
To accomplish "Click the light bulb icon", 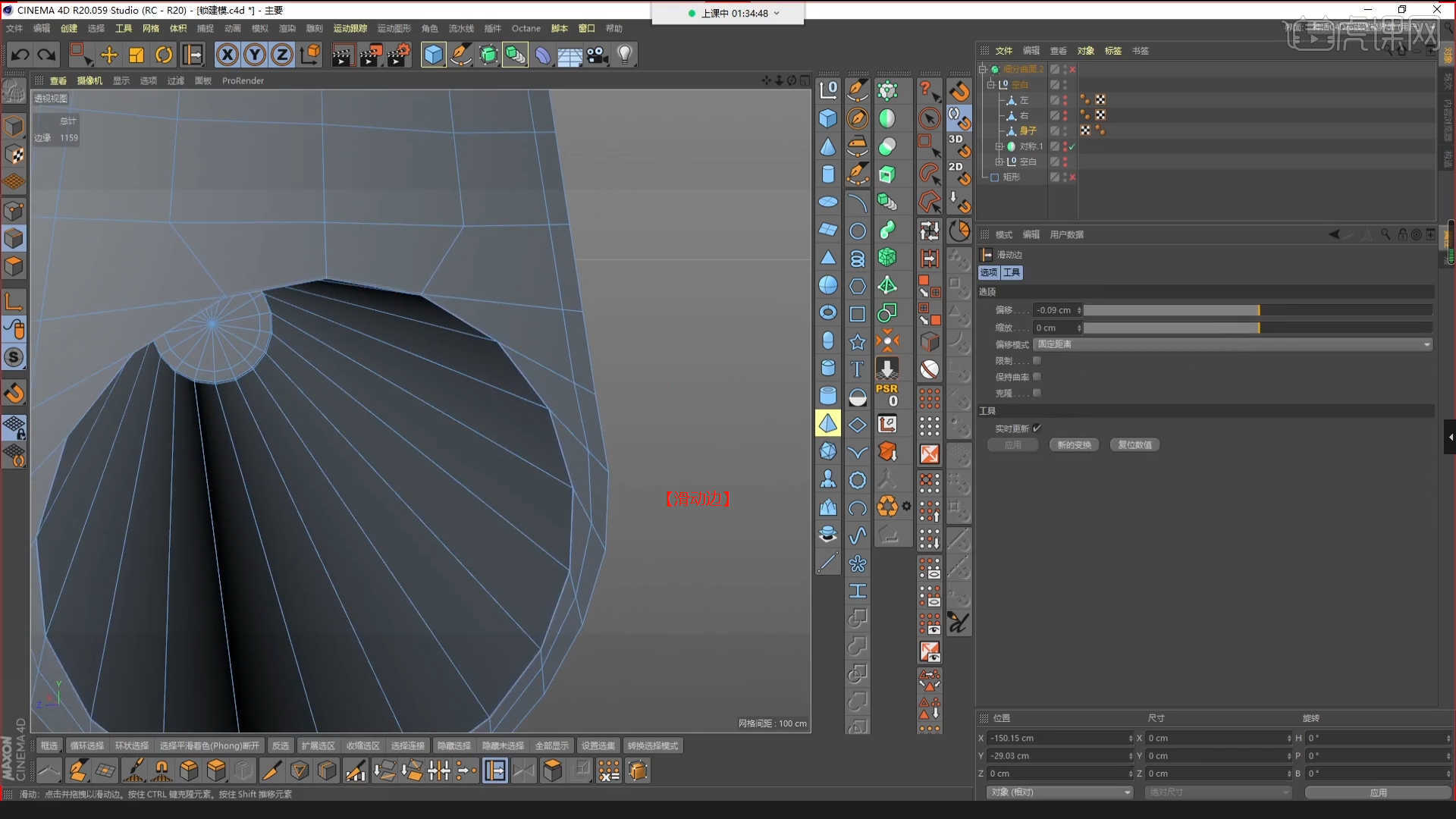I will [624, 55].
